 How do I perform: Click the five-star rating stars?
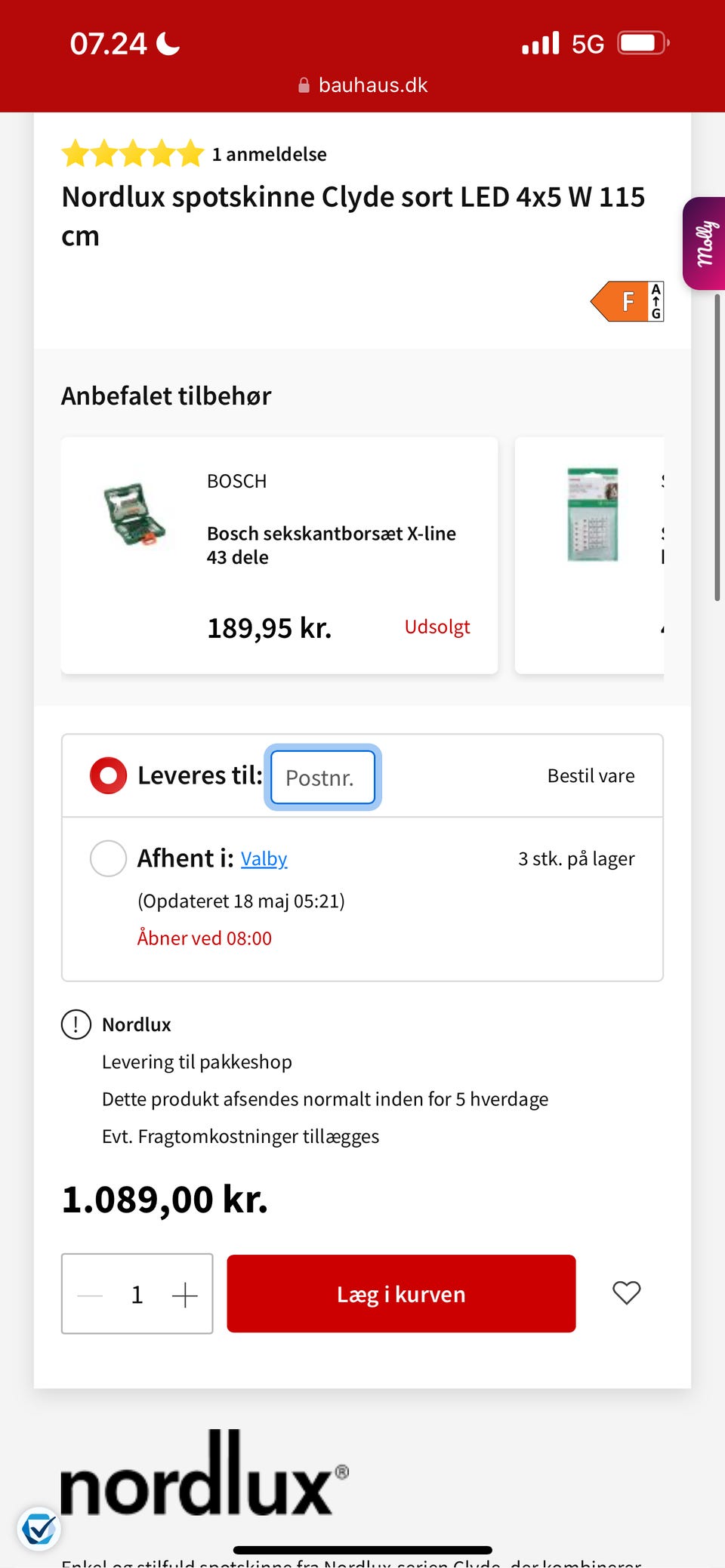tap(133, 153)
